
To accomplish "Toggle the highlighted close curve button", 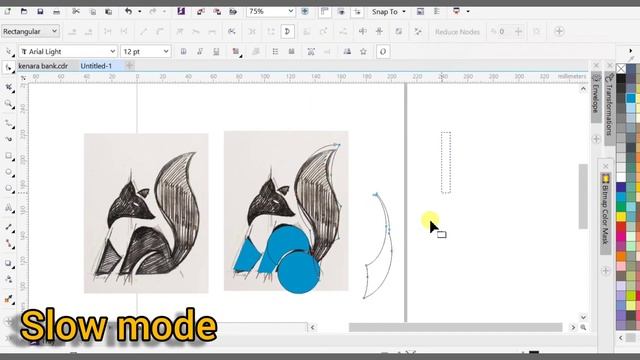I will 287,31.
